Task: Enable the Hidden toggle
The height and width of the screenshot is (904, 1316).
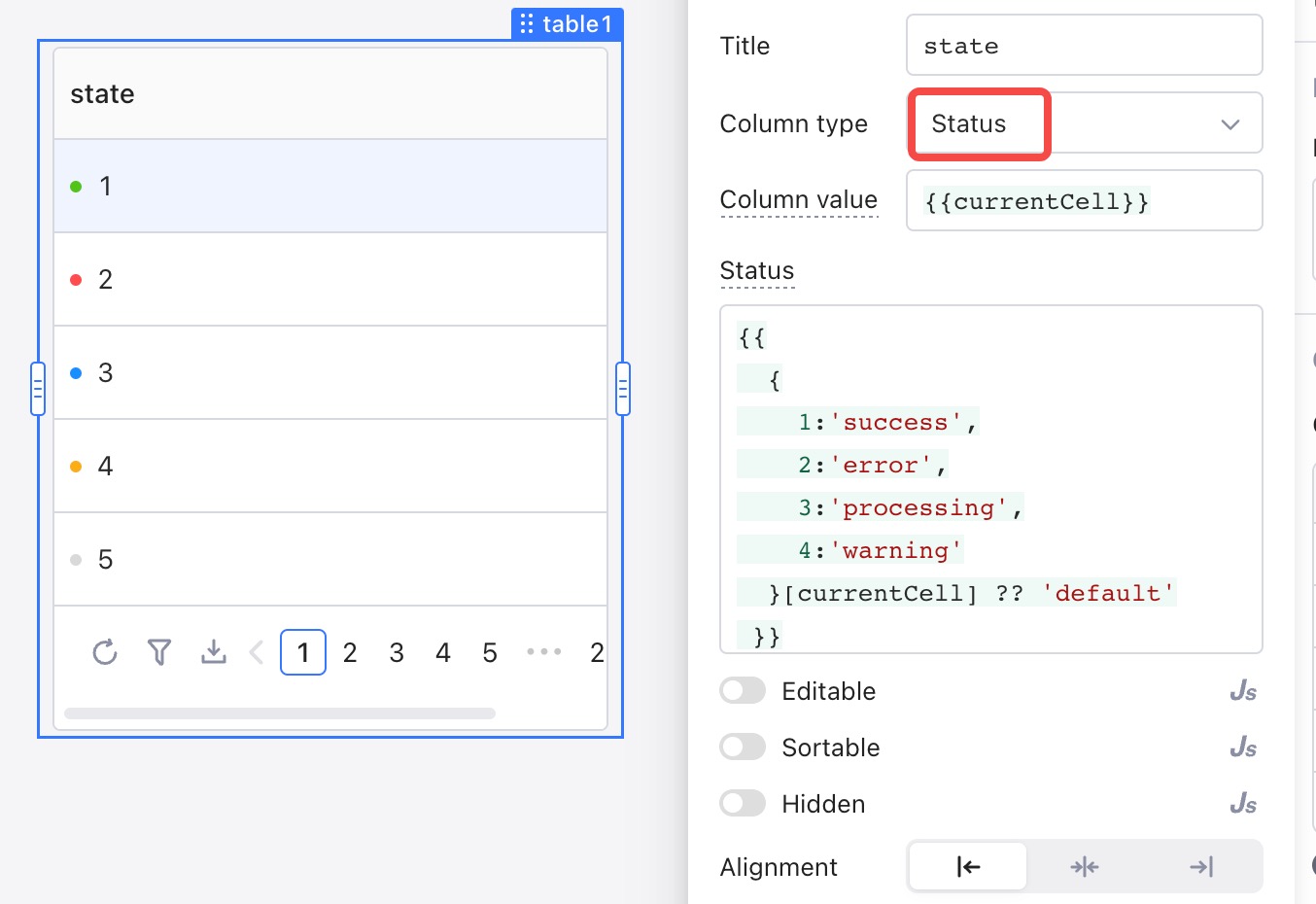Action: pyautogui.click(x=743, y=803)
